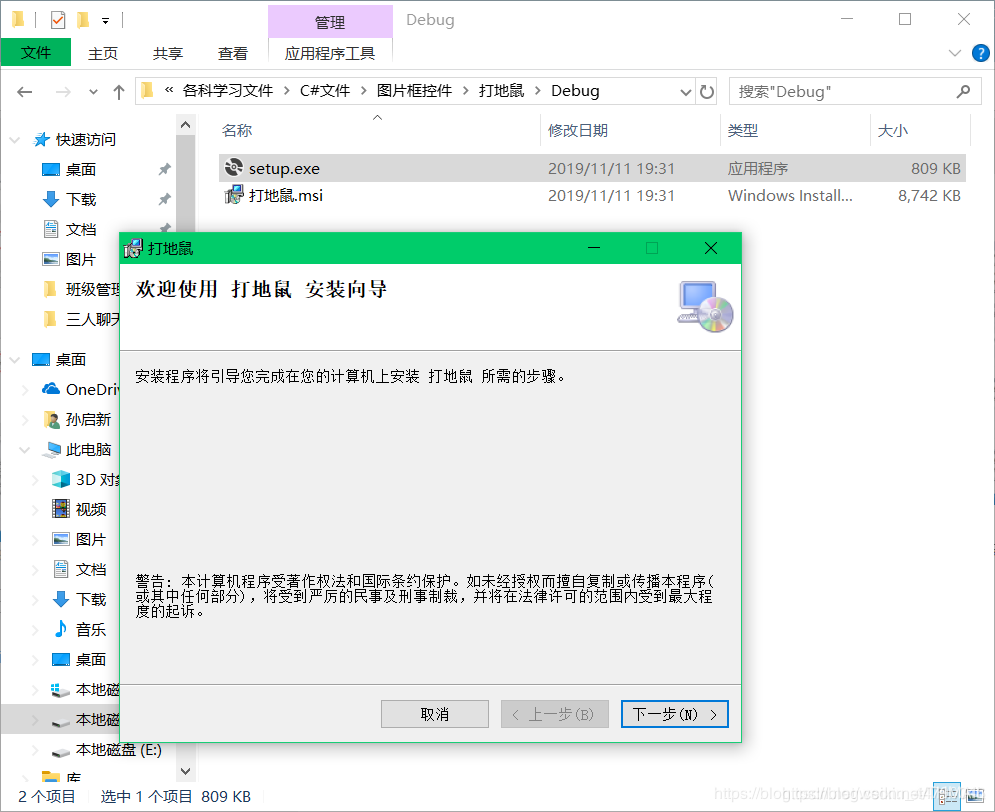Click the blue Help question mark icon
The width and height of the screenshot is (995, 812).
point(980,53)
